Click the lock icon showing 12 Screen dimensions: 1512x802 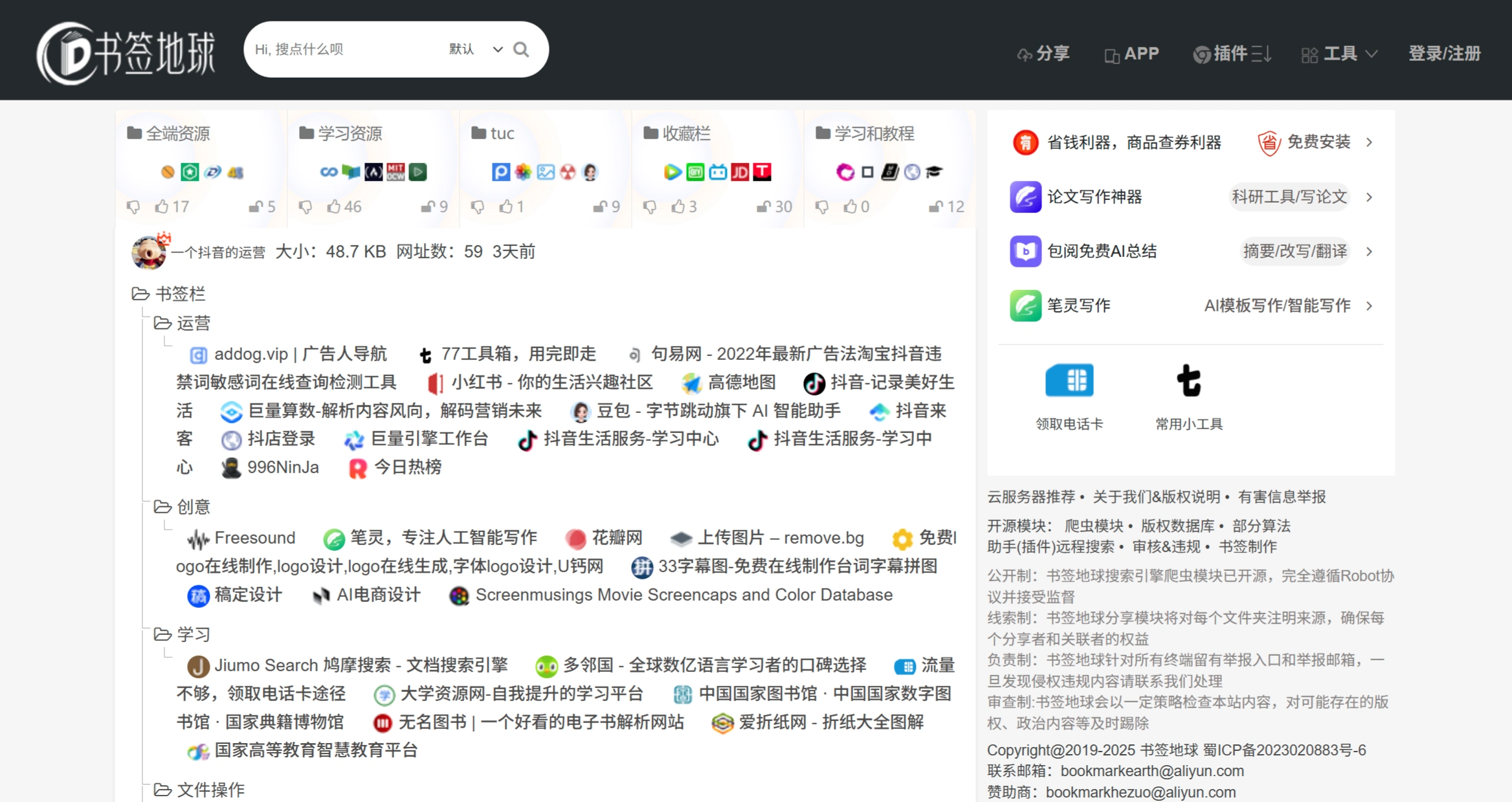(936, 206)
